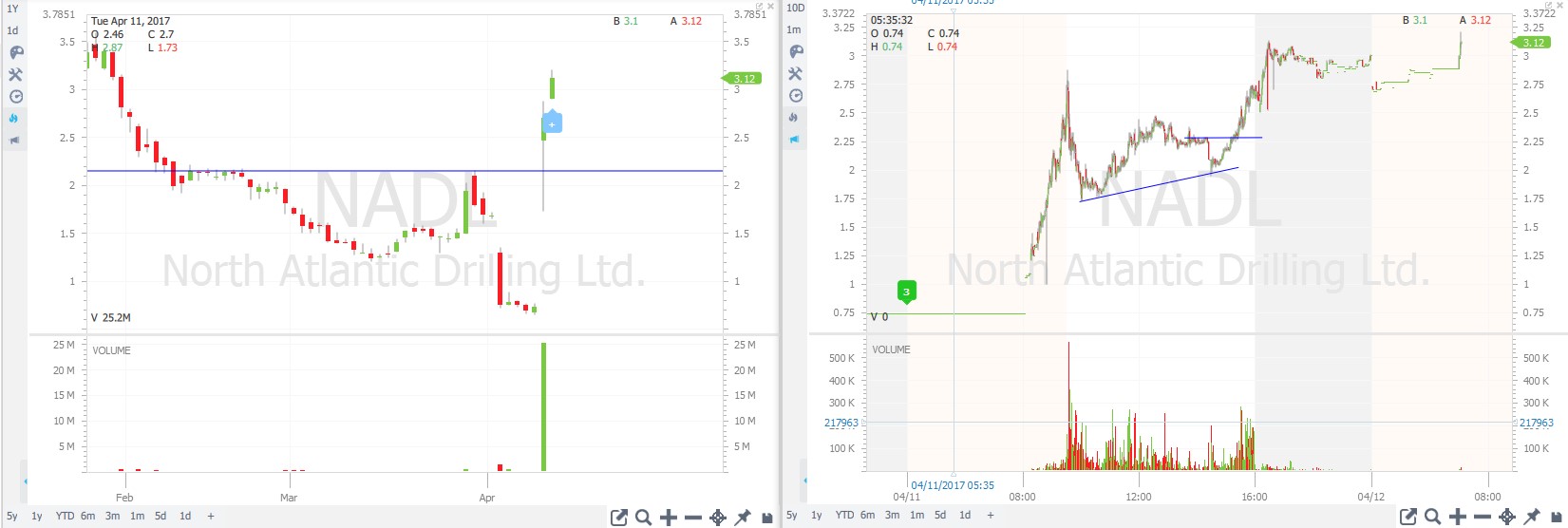
Task: Toggle the flame icon in right chart sidebar
Action: [x=794, y=117]
